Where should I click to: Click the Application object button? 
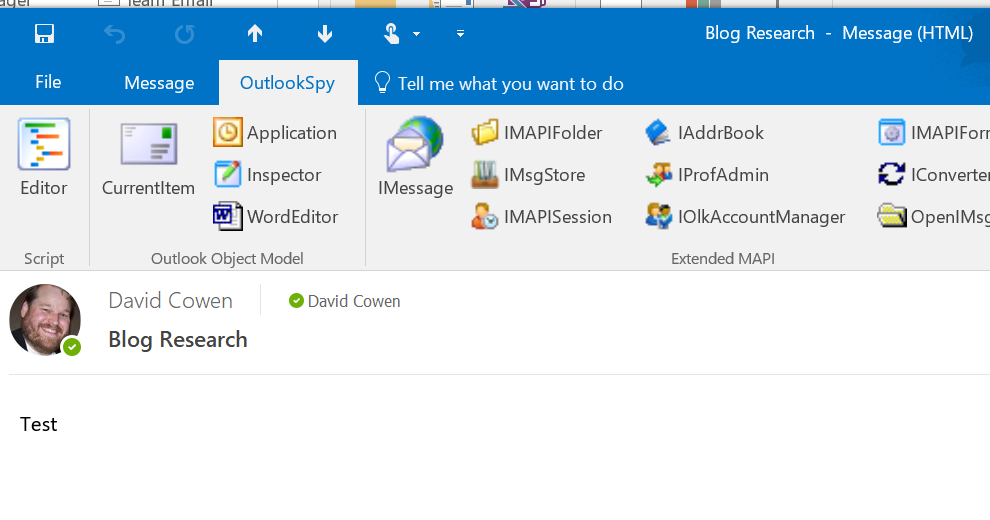pos(275,133)
